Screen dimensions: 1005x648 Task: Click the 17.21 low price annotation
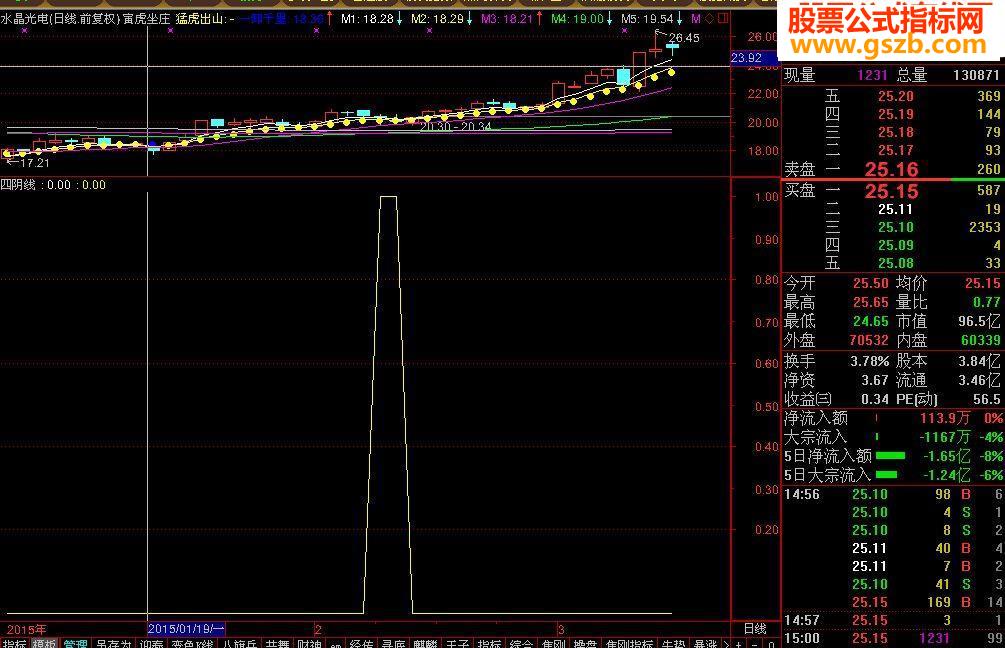pyautogui.click(x=35, y=163)
